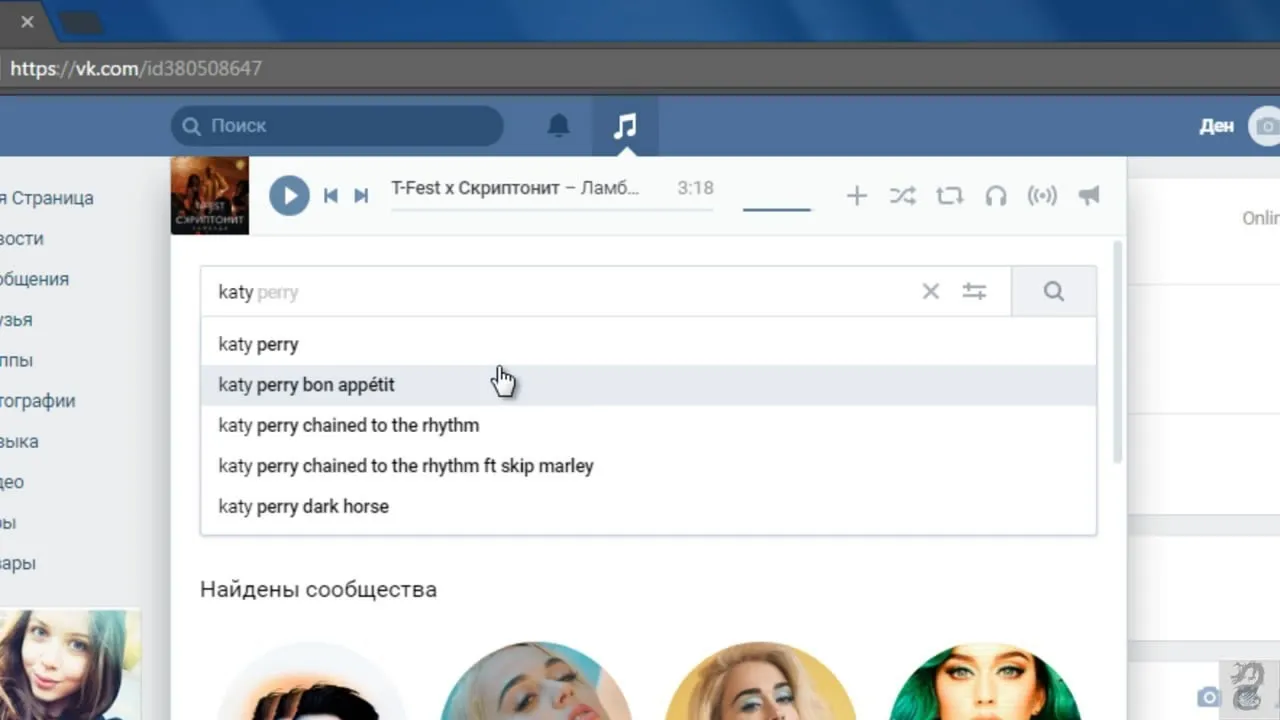Image resolution: width=1280 pixels, height=720 pixels.
Task: Open the community avatar with yellow background
Action: coord(761,682)
